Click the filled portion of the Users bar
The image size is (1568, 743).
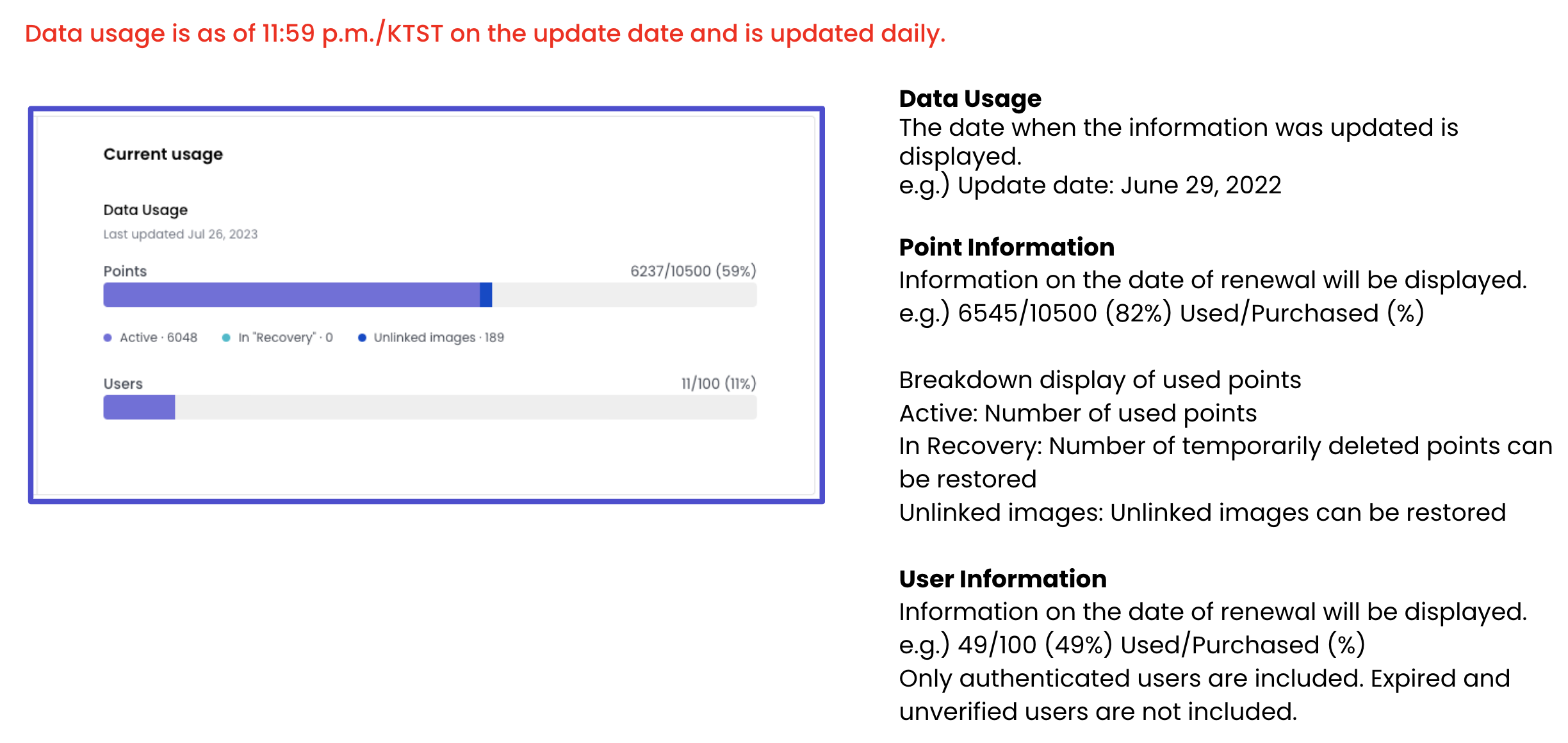(139, 407)
